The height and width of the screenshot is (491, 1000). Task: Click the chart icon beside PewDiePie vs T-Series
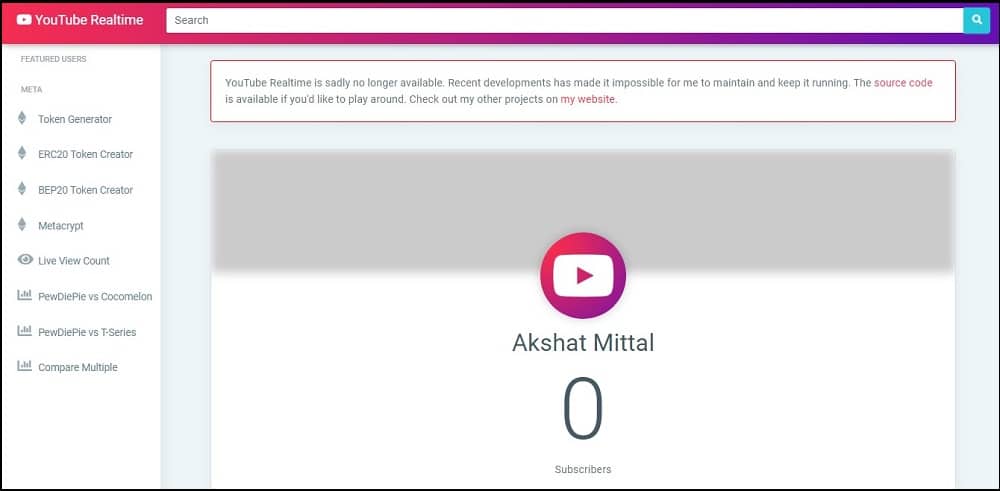tap(24, 331)
